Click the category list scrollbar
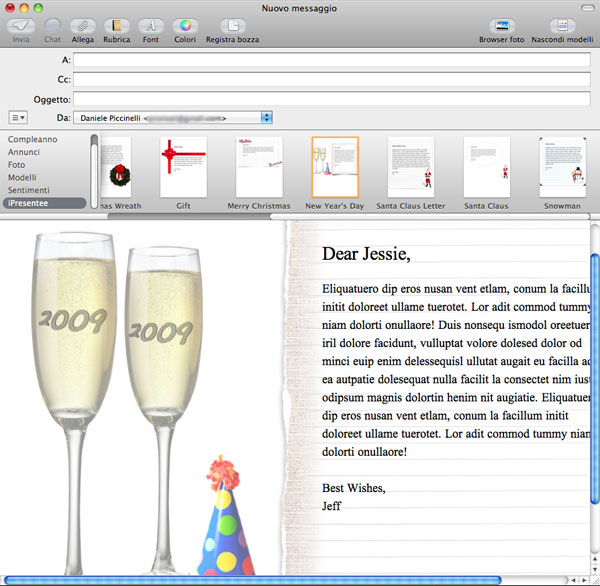600x586 pixels. tap(94, 171)
